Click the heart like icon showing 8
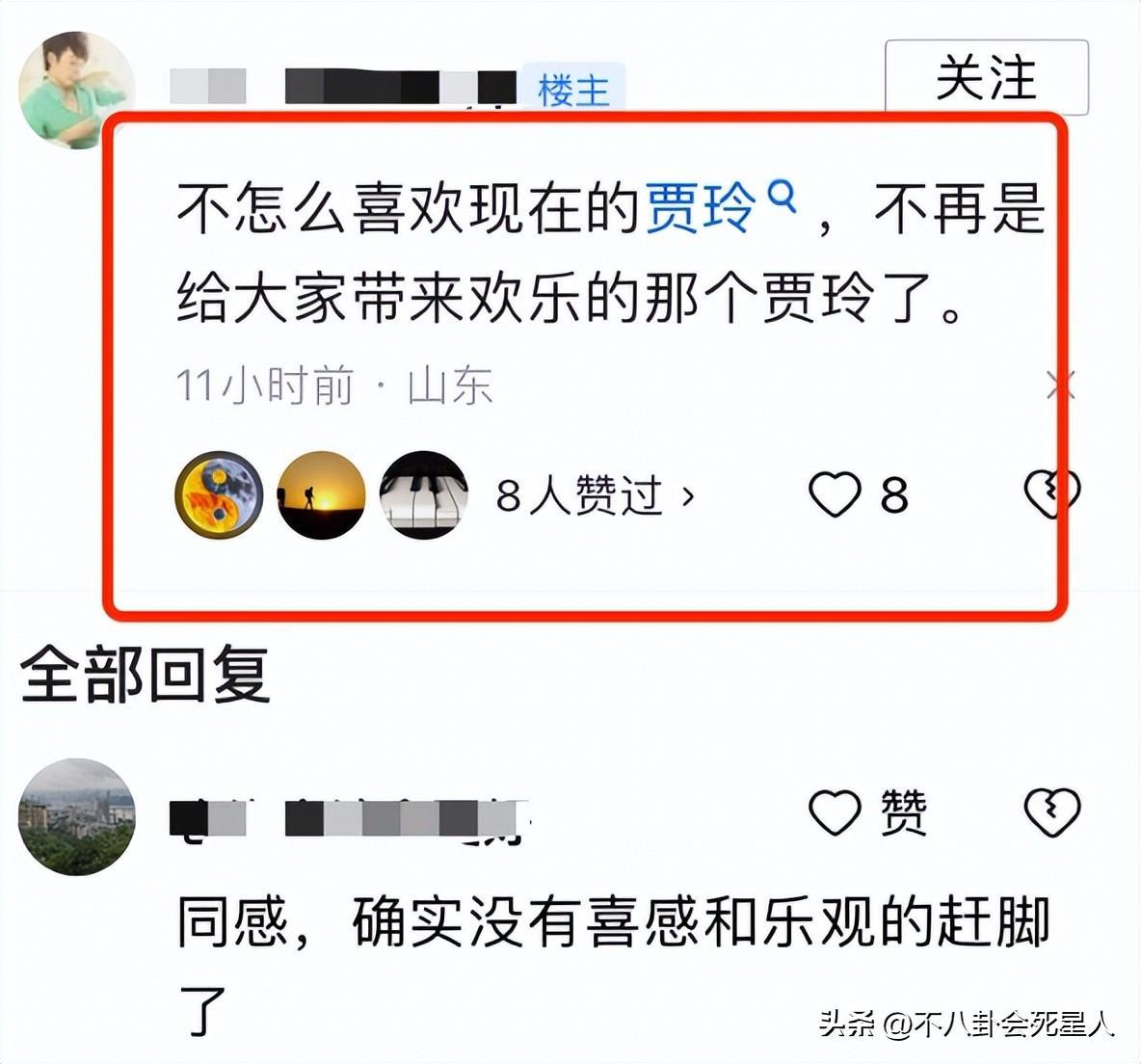 [835, 494]
